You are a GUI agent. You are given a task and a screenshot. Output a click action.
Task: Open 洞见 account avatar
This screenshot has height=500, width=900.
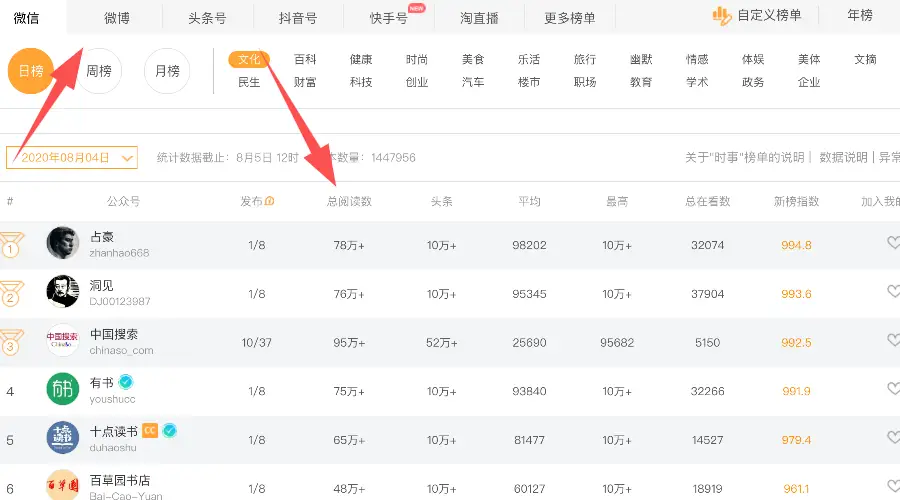pos(63,292)
